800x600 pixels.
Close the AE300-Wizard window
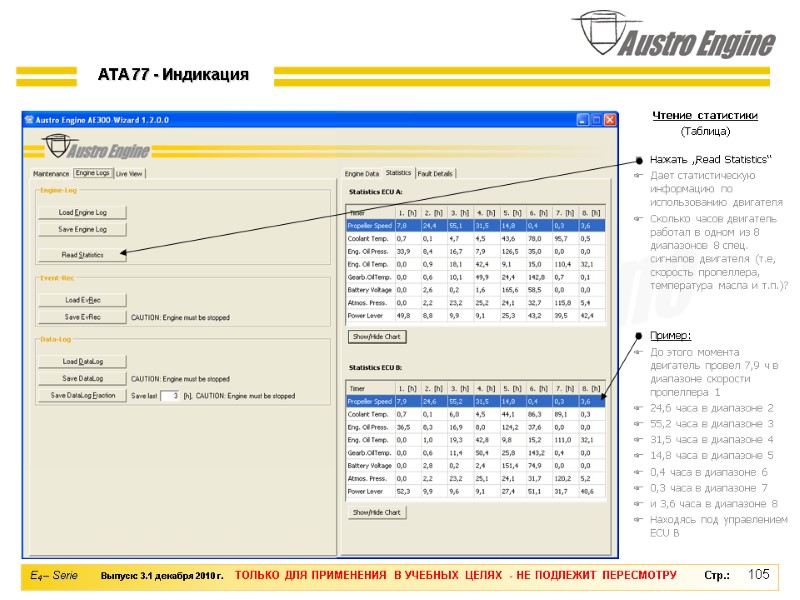click(x=610, y=120)
